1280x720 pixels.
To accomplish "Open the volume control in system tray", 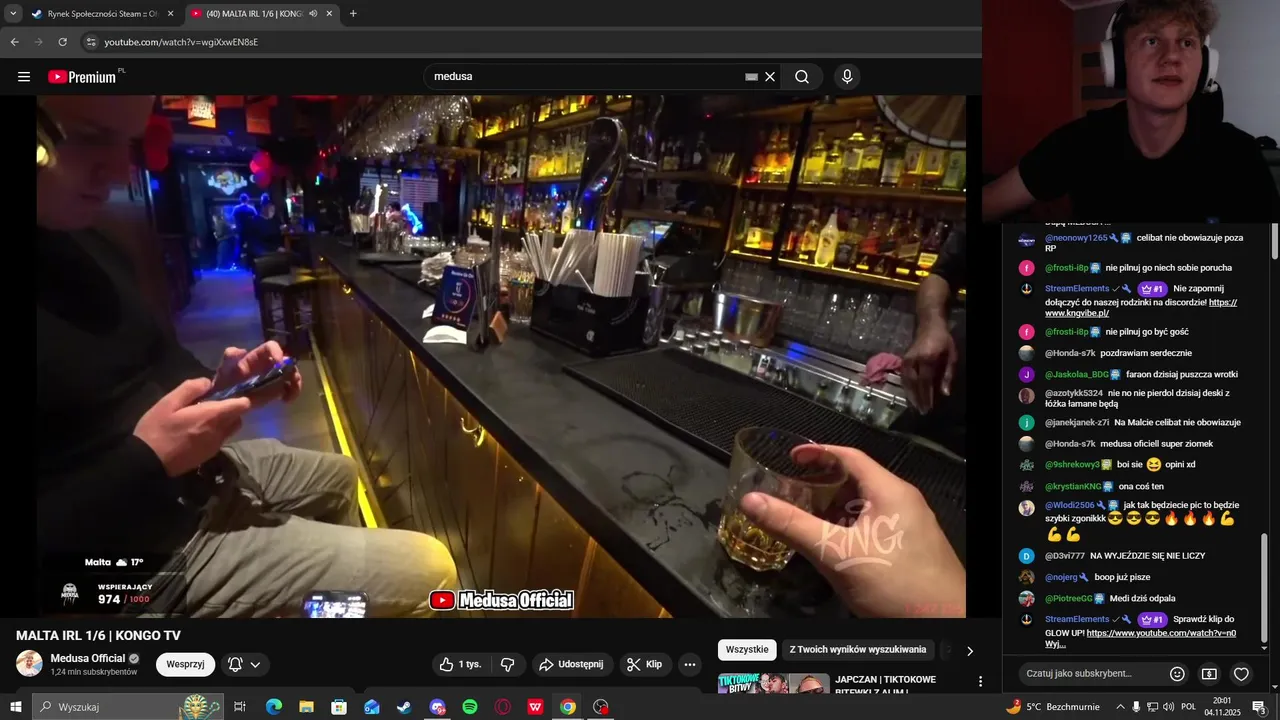I will [1168, 707].
